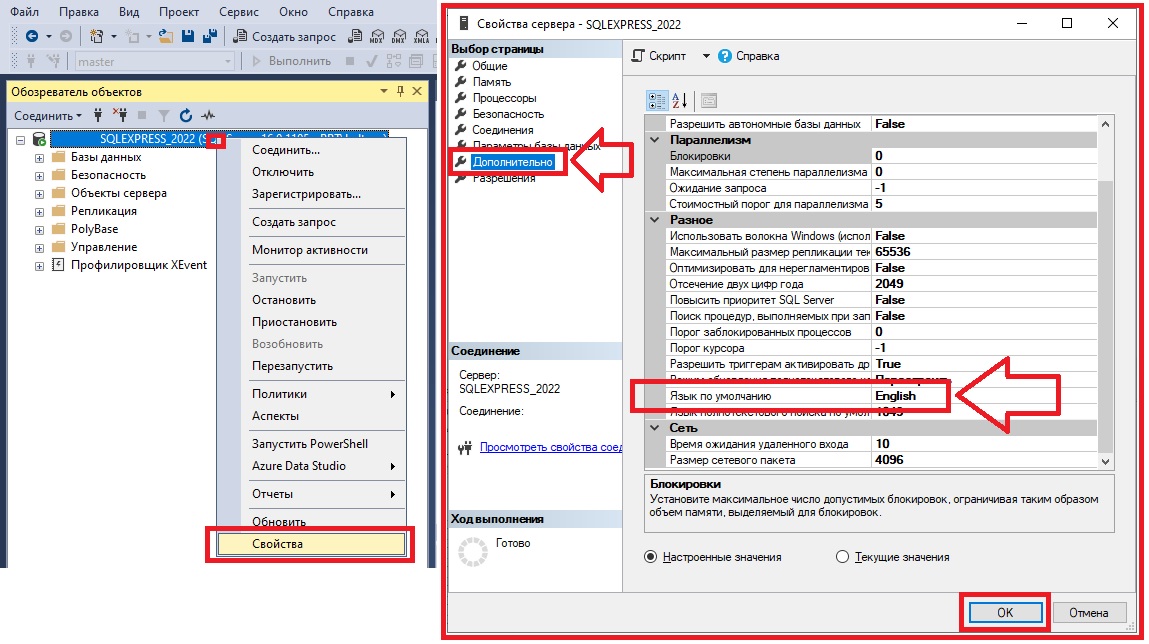Collapse the Параллелизм property group
The height and width of the screenshot is (644, 1149).
(655, 140)
